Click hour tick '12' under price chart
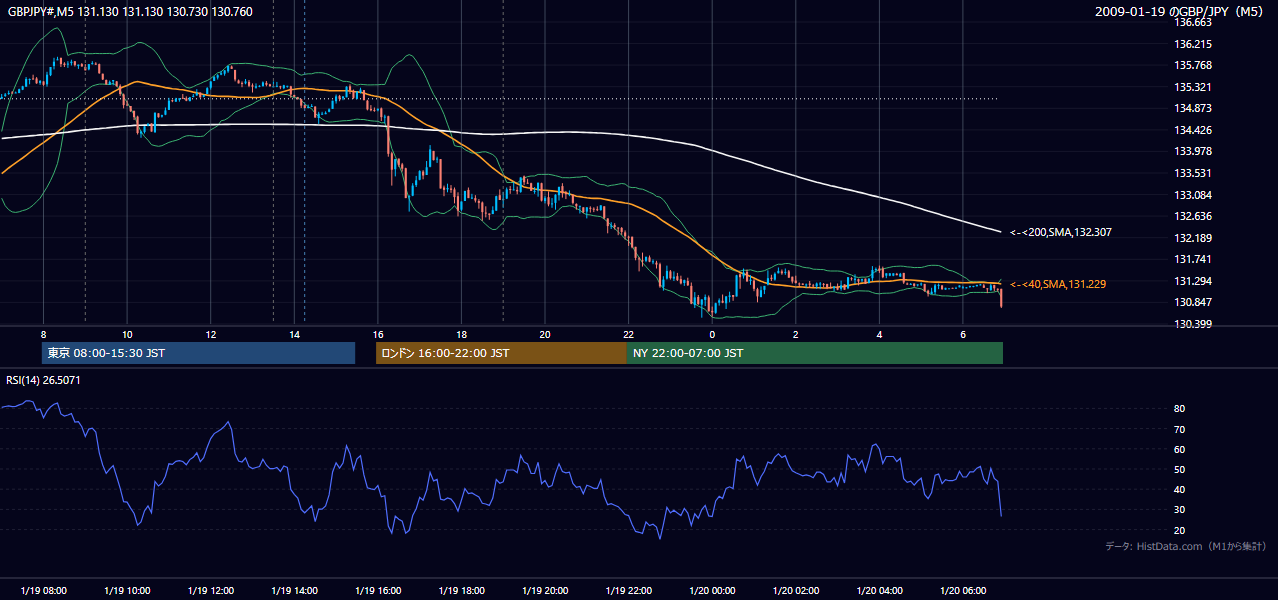The width and height of the screenshot is (1278, 600). (x=210, y=334)
